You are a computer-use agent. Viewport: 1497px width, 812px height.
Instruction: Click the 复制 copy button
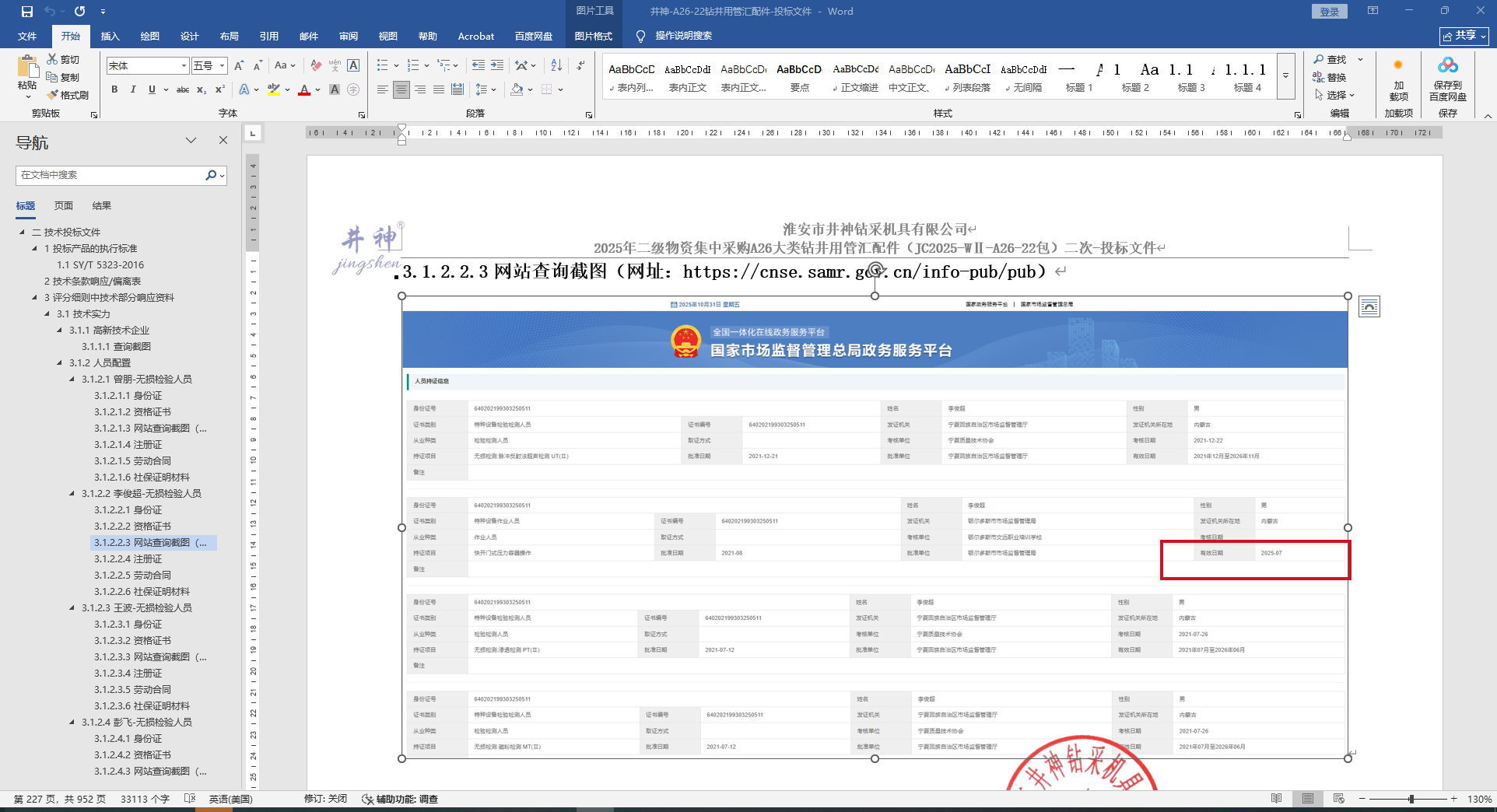point(63,77)
